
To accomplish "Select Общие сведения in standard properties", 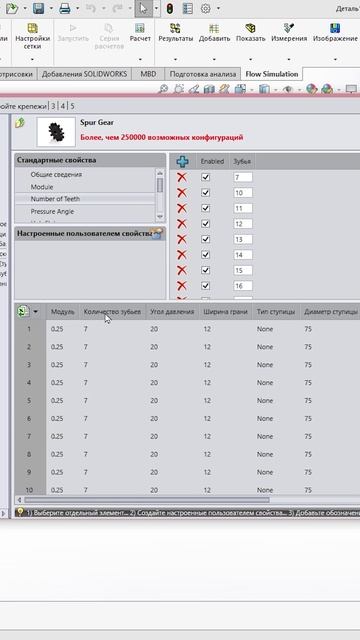I will click(56, 174).
